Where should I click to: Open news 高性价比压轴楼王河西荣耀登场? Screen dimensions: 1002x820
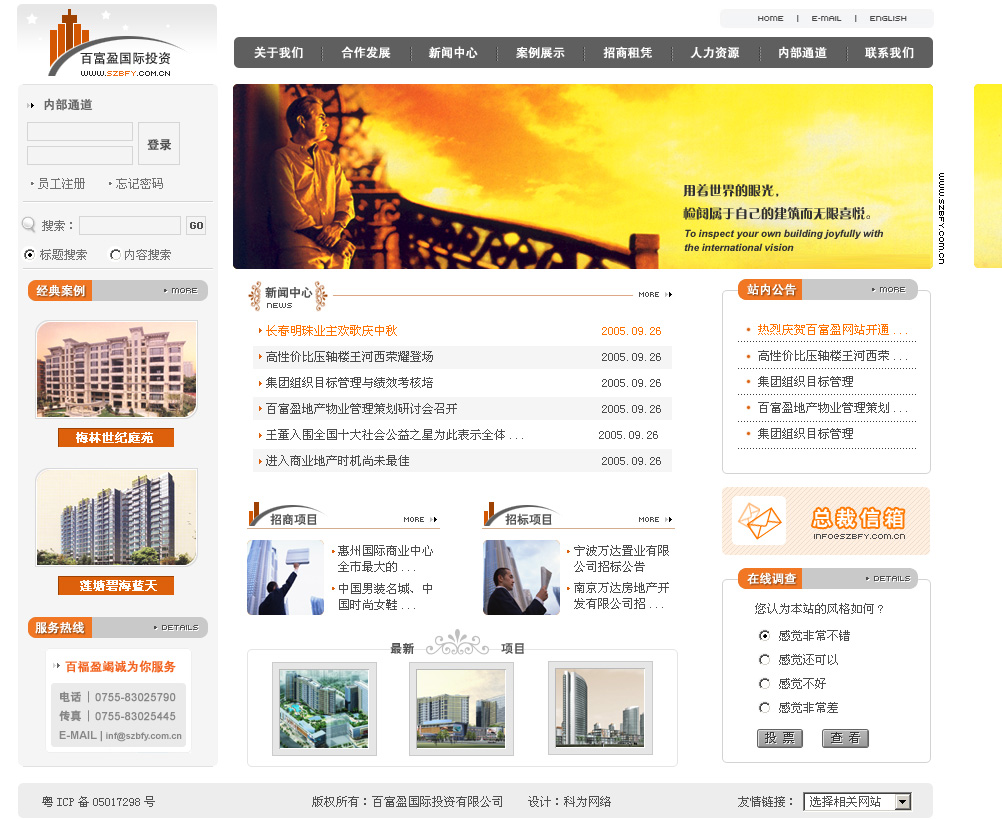[x=349, y=357]
